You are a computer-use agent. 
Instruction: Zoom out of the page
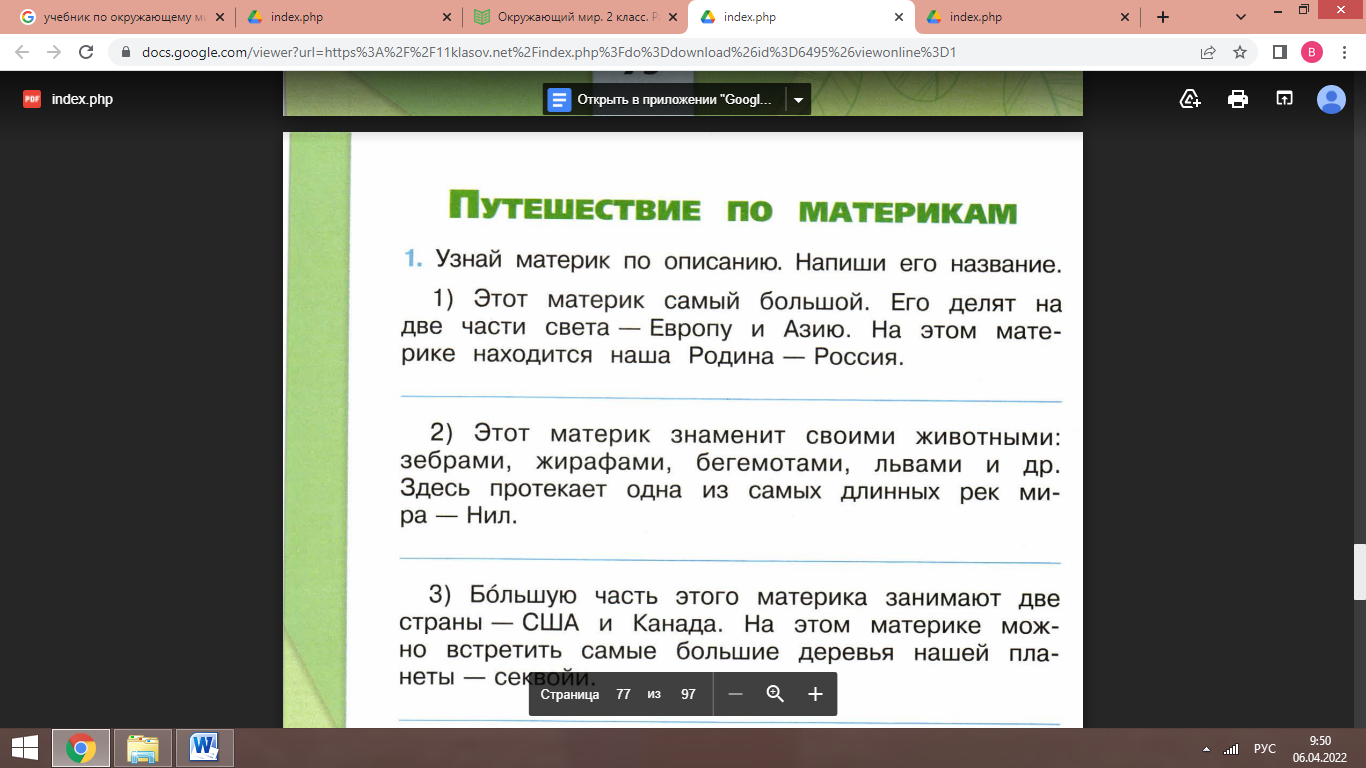[736, 694]
